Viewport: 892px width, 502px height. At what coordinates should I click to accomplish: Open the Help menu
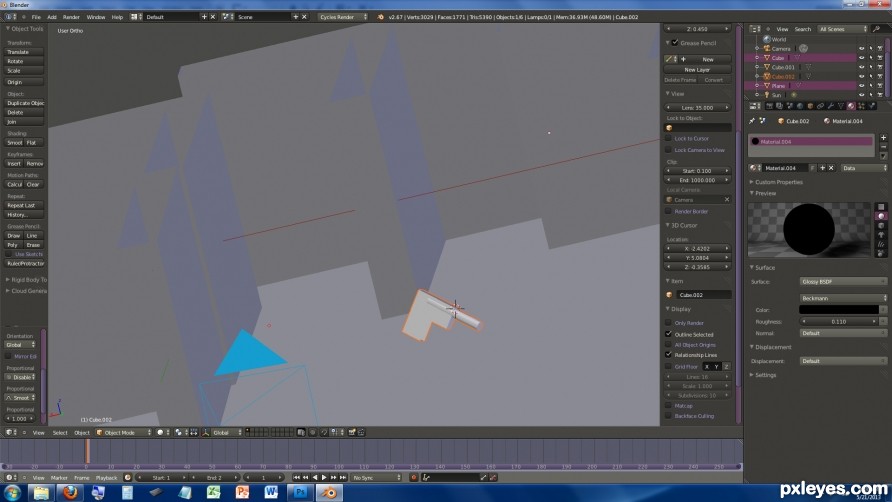117,17
